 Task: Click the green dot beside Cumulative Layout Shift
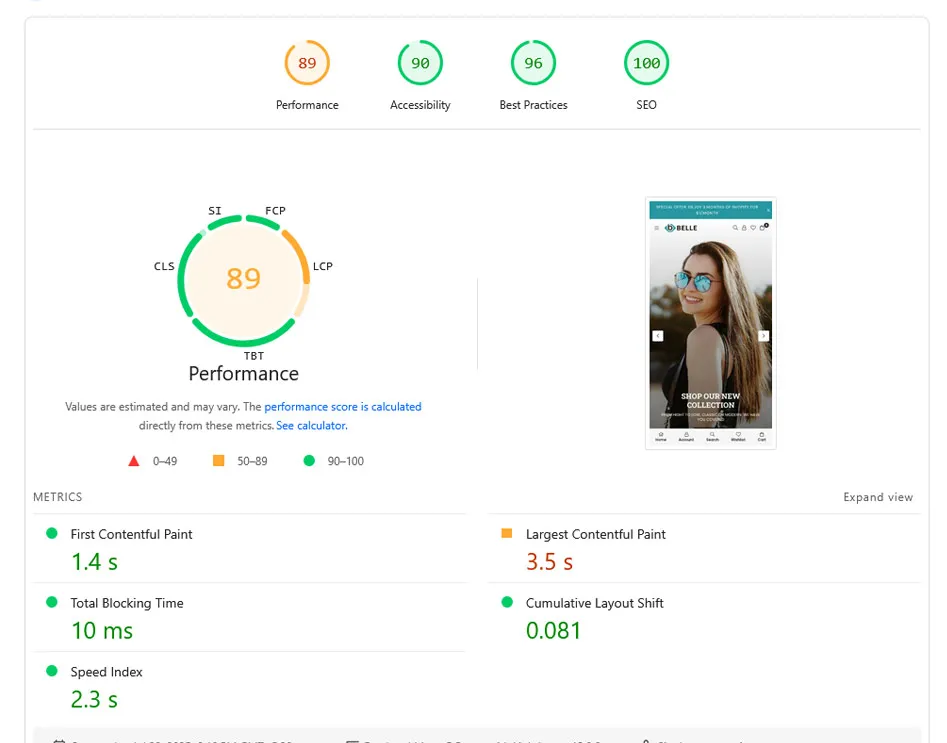[x=506, y=603]
